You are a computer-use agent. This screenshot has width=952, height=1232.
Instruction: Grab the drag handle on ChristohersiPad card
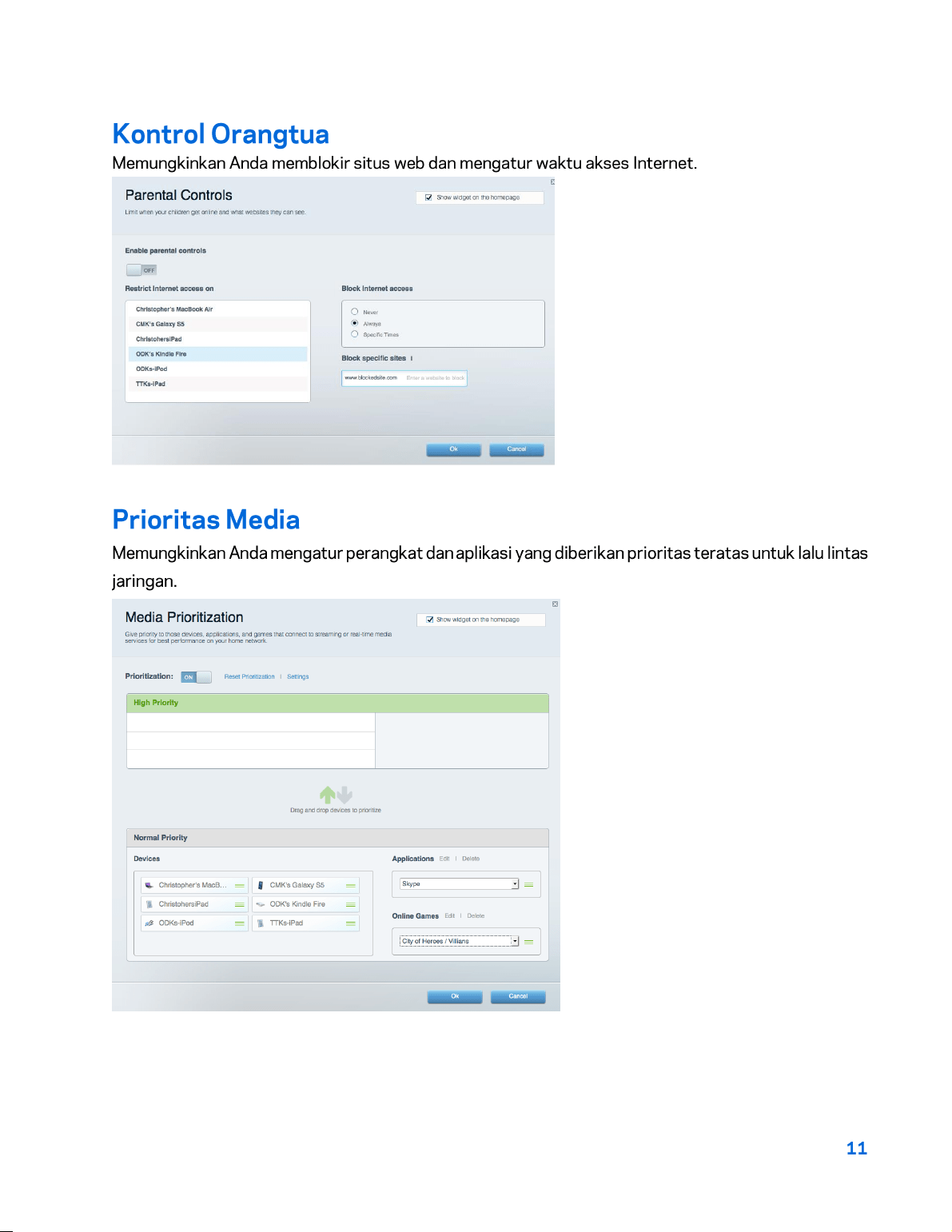coord(239,904)
